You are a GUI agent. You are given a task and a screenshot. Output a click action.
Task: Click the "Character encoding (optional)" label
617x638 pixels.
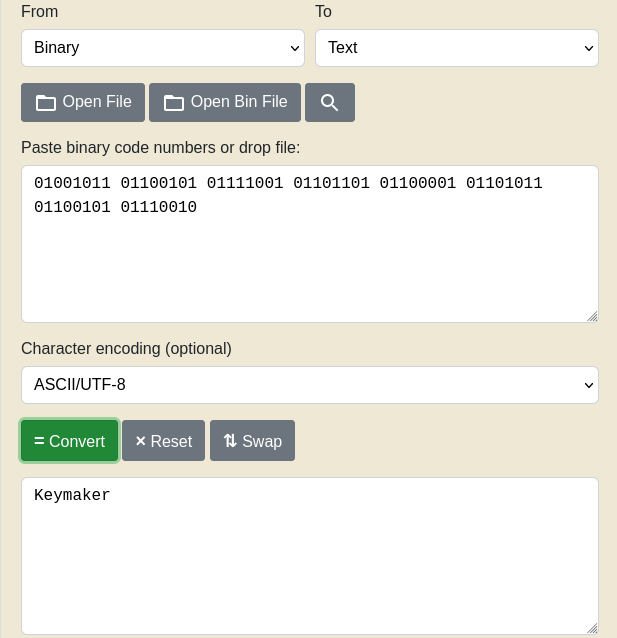pos(126,349)
